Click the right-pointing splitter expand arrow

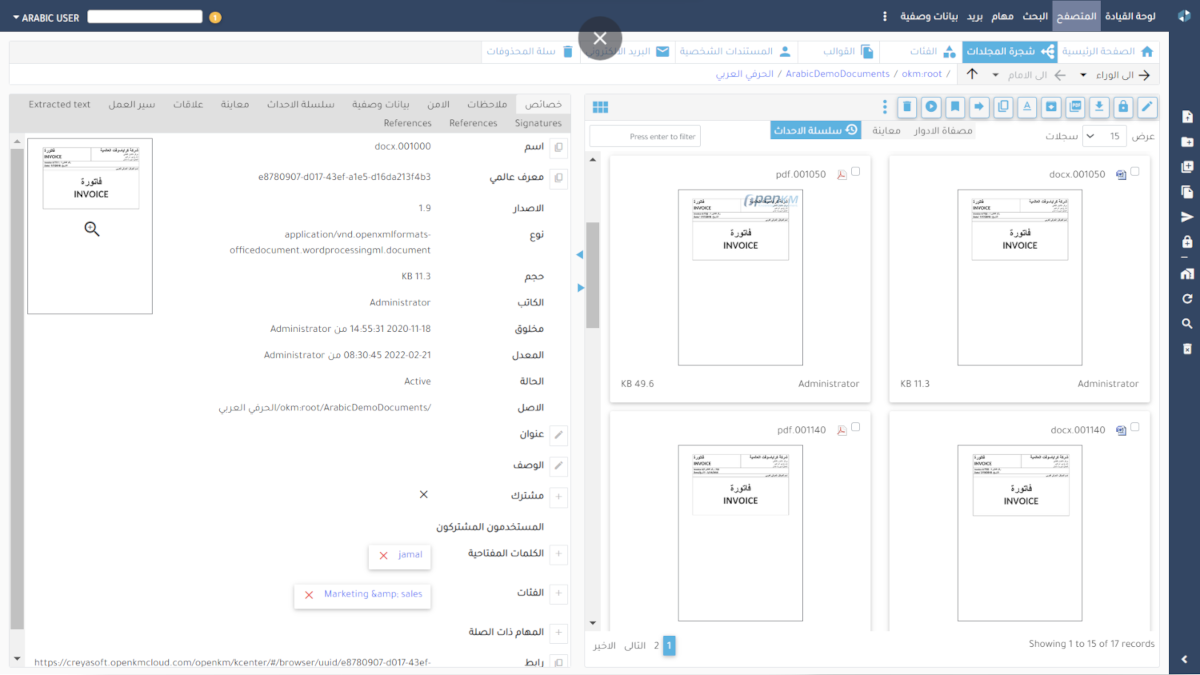point(580,288)
